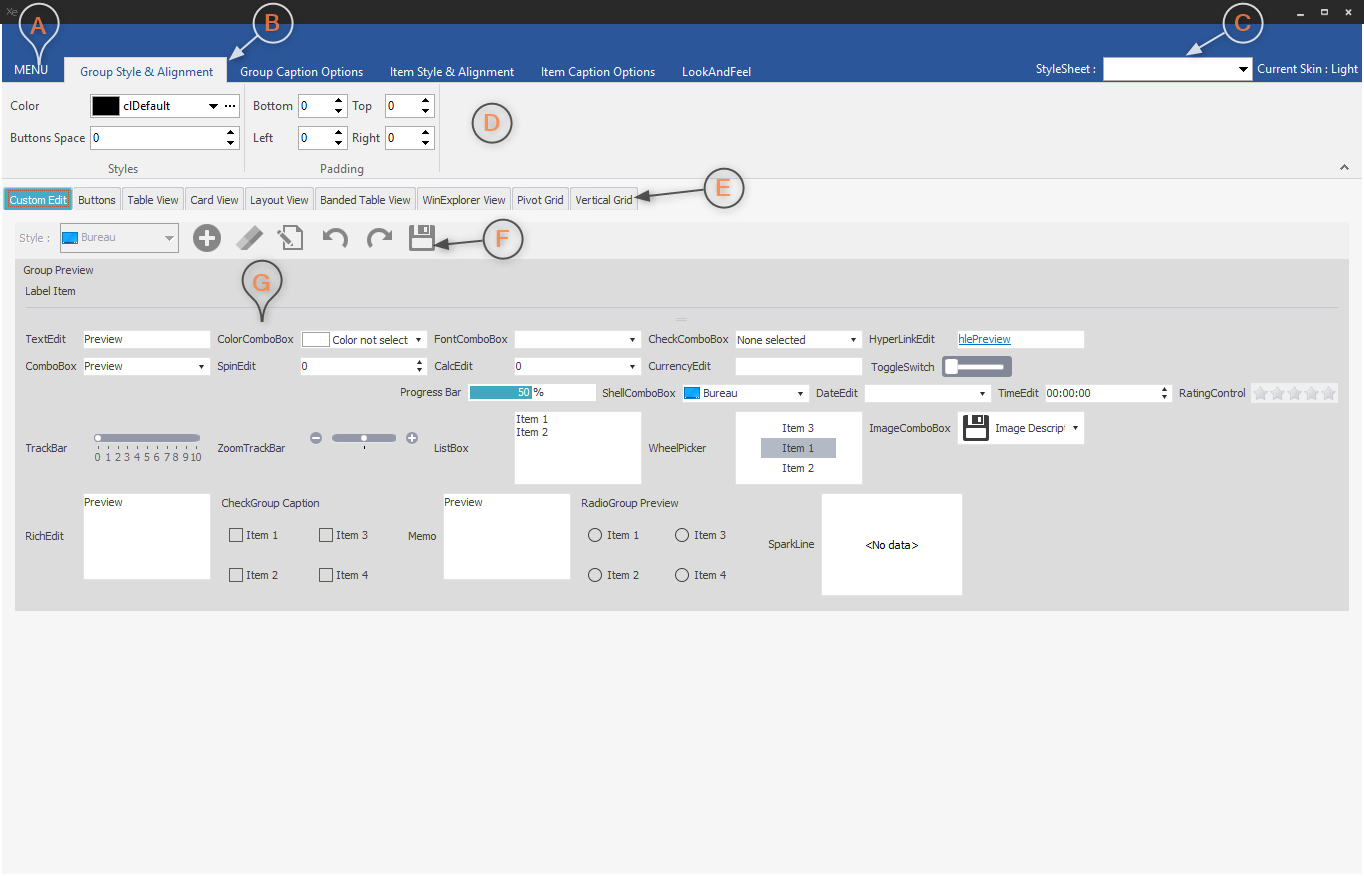Switch to Pivot Grid tab
Image resolution: width=1364 pixels, height=876 pixels.
coord(540,200)
